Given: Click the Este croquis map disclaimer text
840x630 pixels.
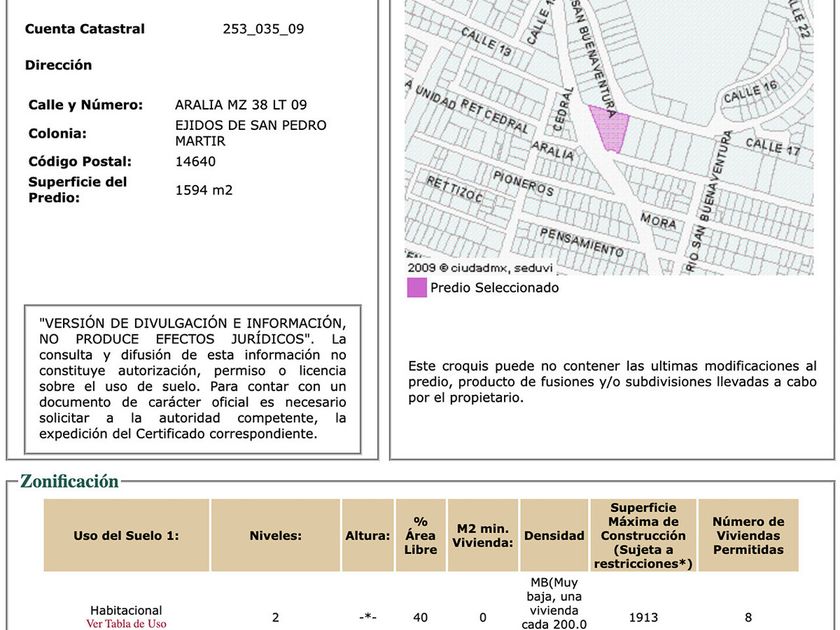Looking at the screenshot, I should pos(612,382).
